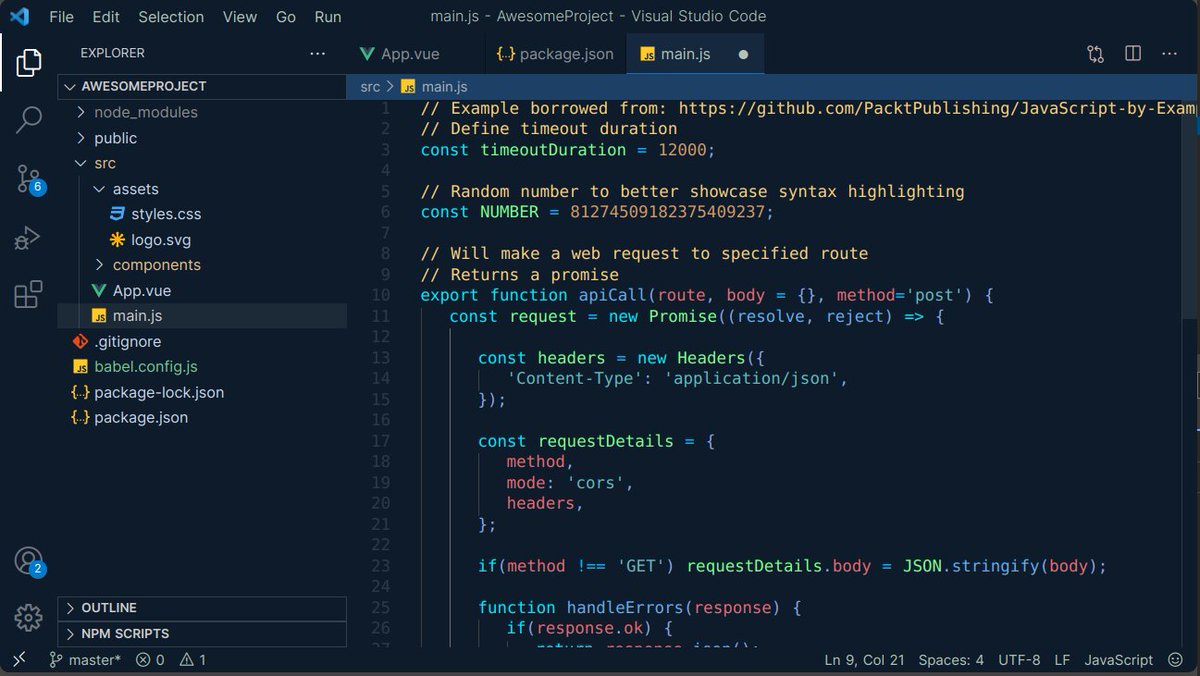Click the number 81274509182375409237 in line 6
The image size is (1200, 676).
click(668, 212)
